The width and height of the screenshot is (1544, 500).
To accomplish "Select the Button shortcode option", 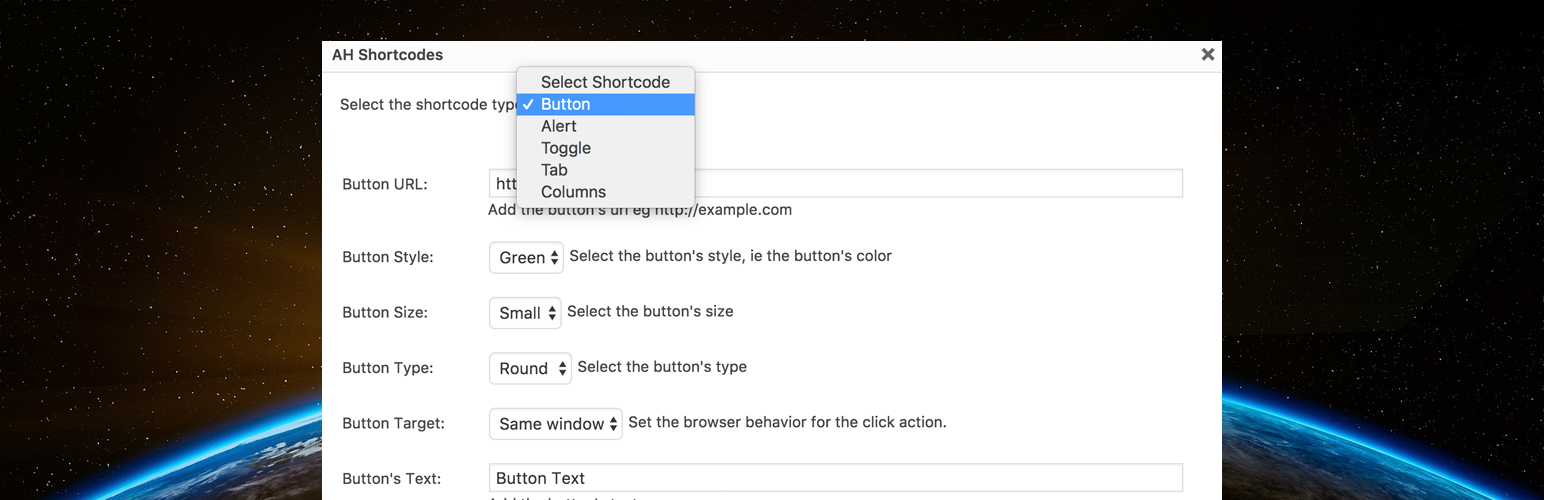I will point(605,104).
